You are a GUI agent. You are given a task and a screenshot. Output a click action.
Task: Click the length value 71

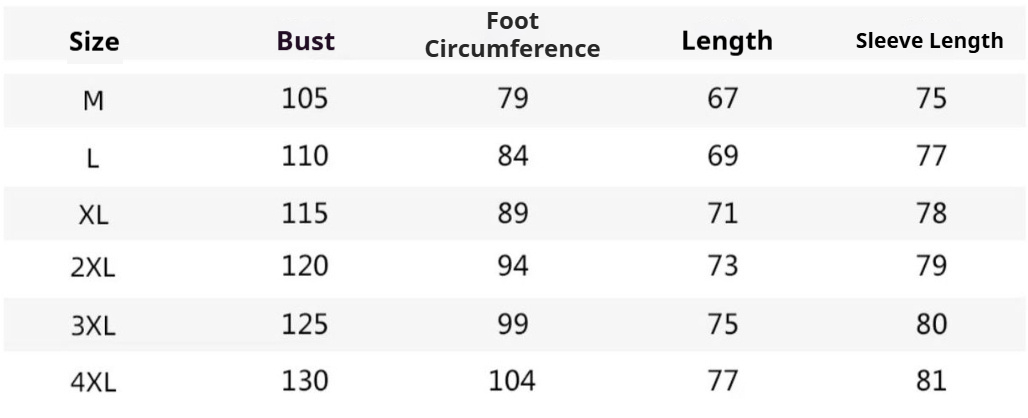point(722,213)
